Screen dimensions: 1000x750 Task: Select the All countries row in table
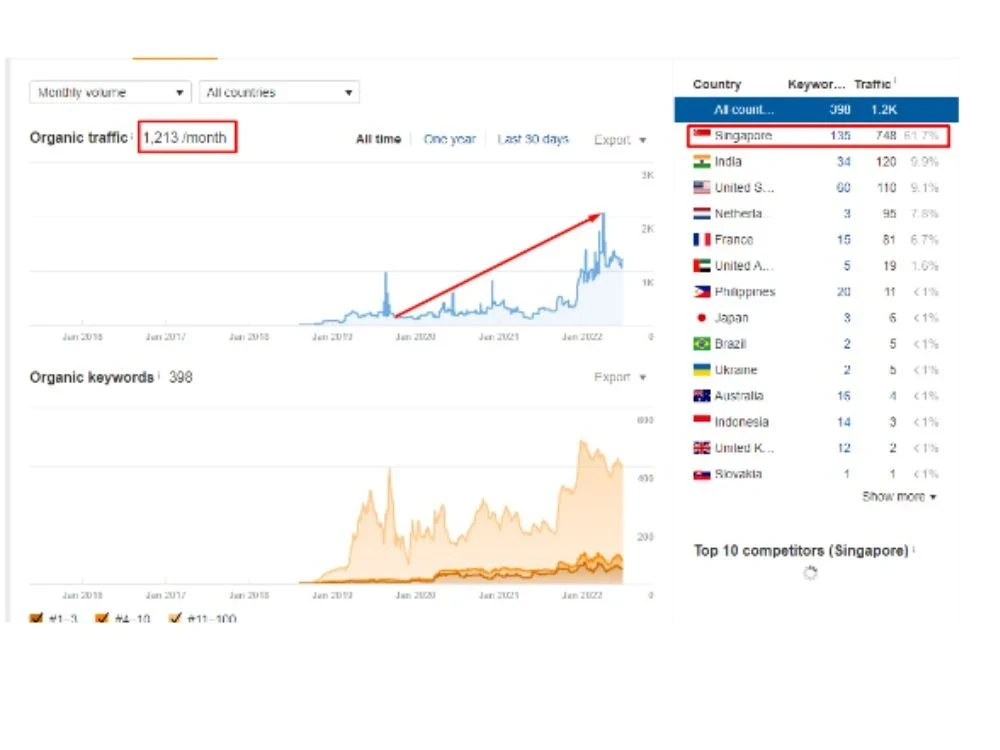pos(816,110)
